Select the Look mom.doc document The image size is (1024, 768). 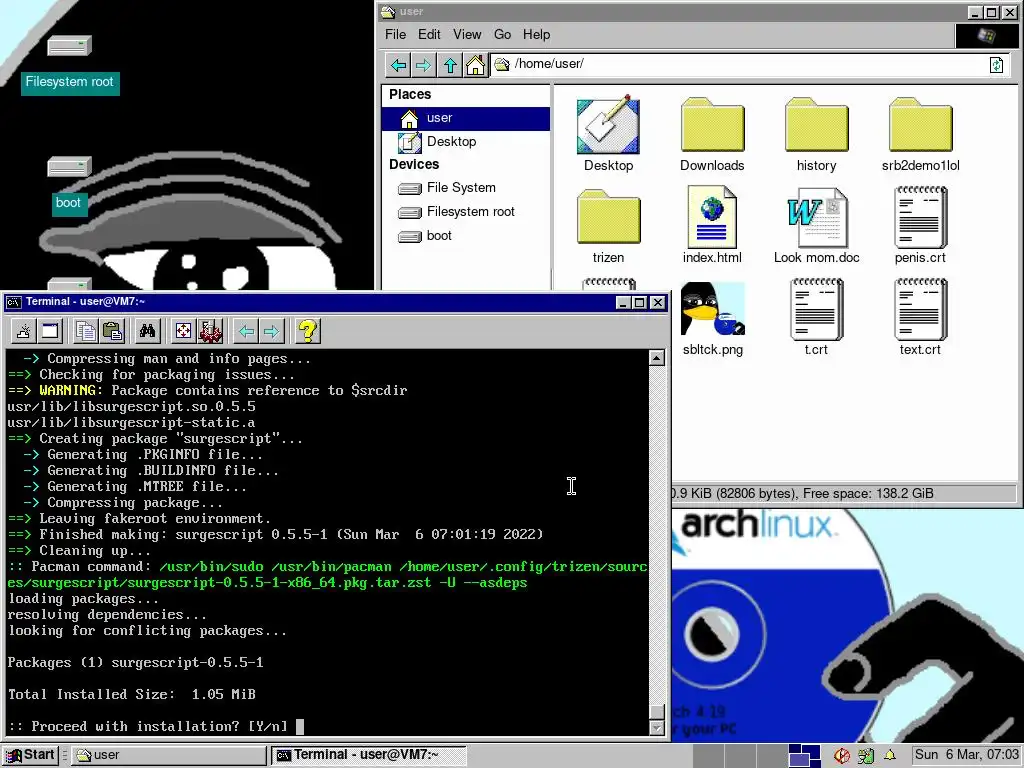point(816,227)
